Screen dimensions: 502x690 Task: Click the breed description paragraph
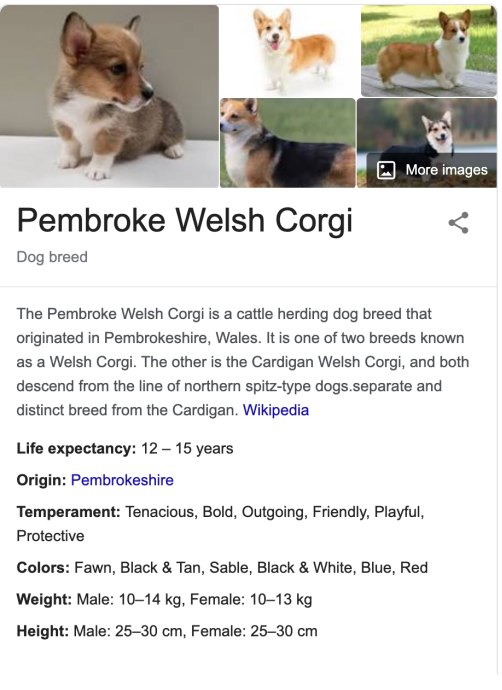point(243,362)
